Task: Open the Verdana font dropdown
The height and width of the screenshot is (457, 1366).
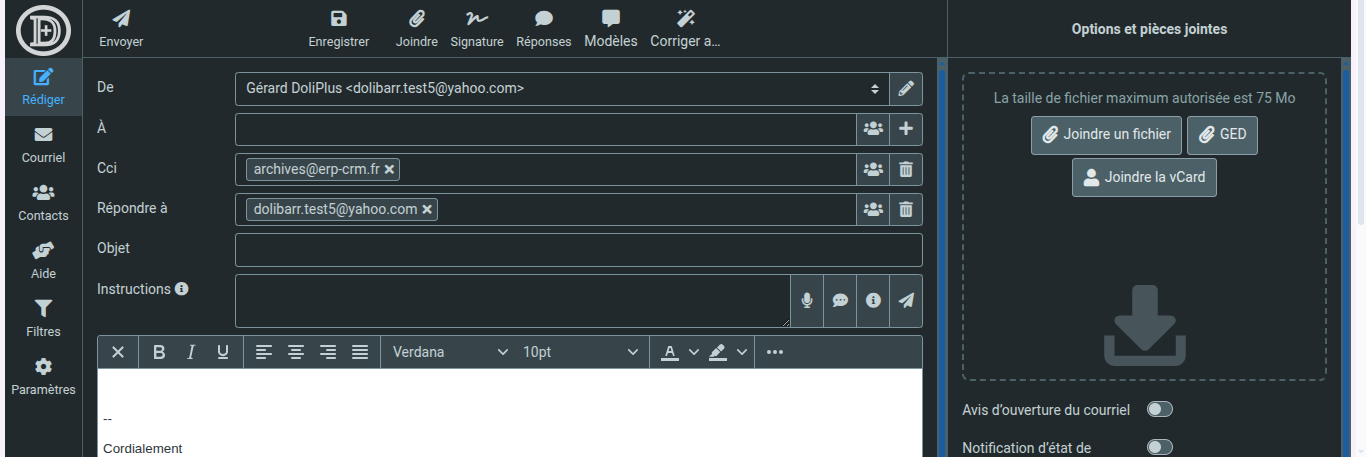Action: pos(450,352)
